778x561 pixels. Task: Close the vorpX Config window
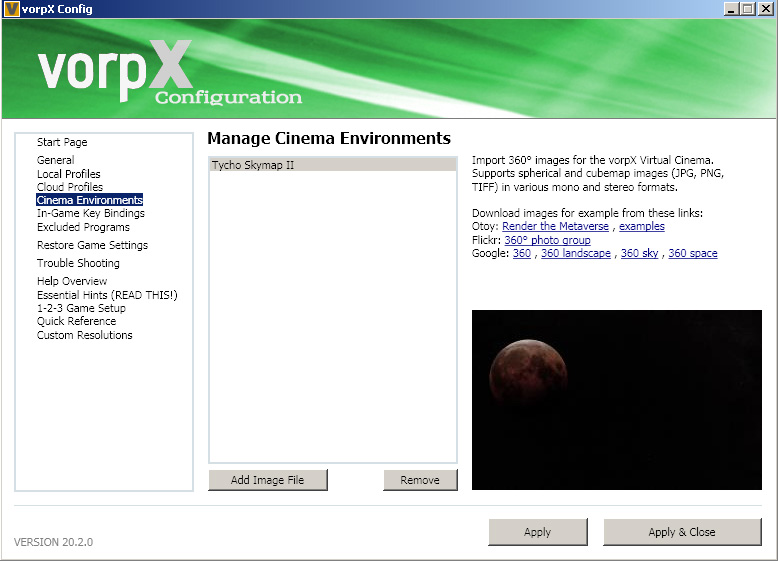765,9
